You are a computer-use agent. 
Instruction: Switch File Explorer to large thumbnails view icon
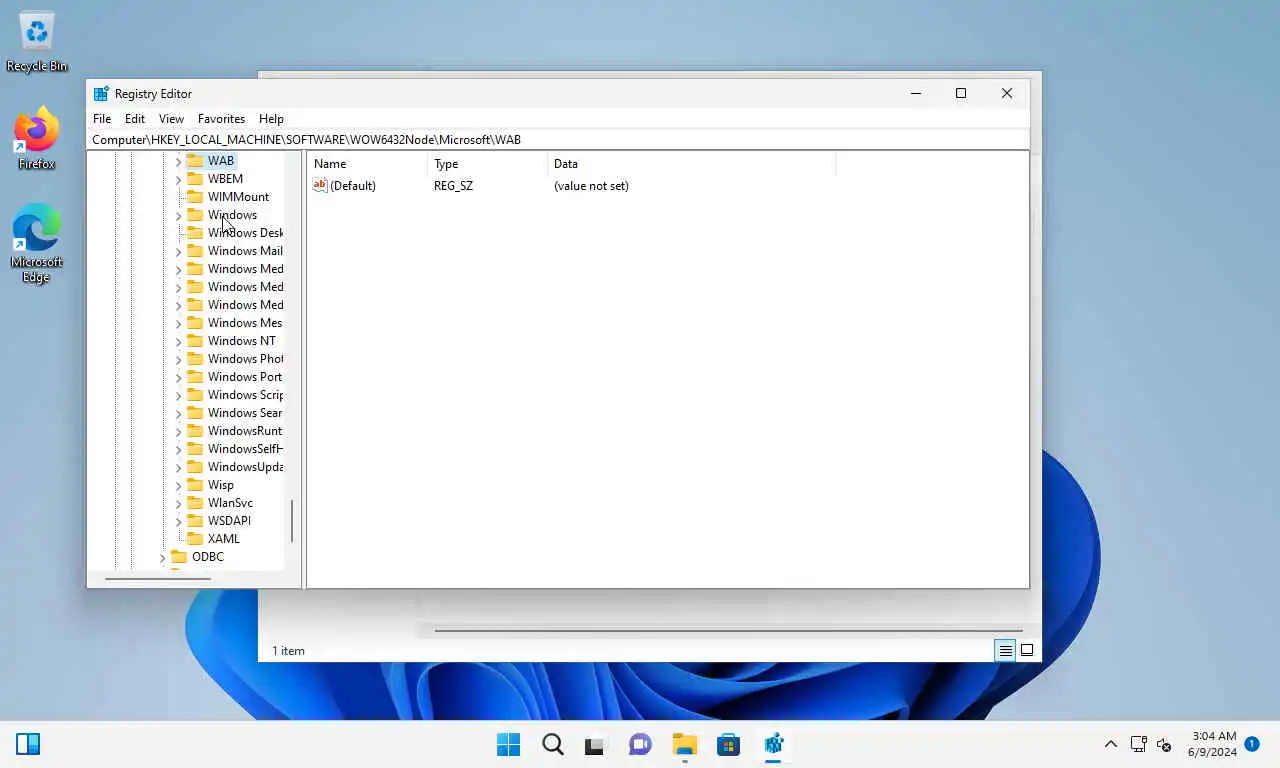tap(1027, 650)
